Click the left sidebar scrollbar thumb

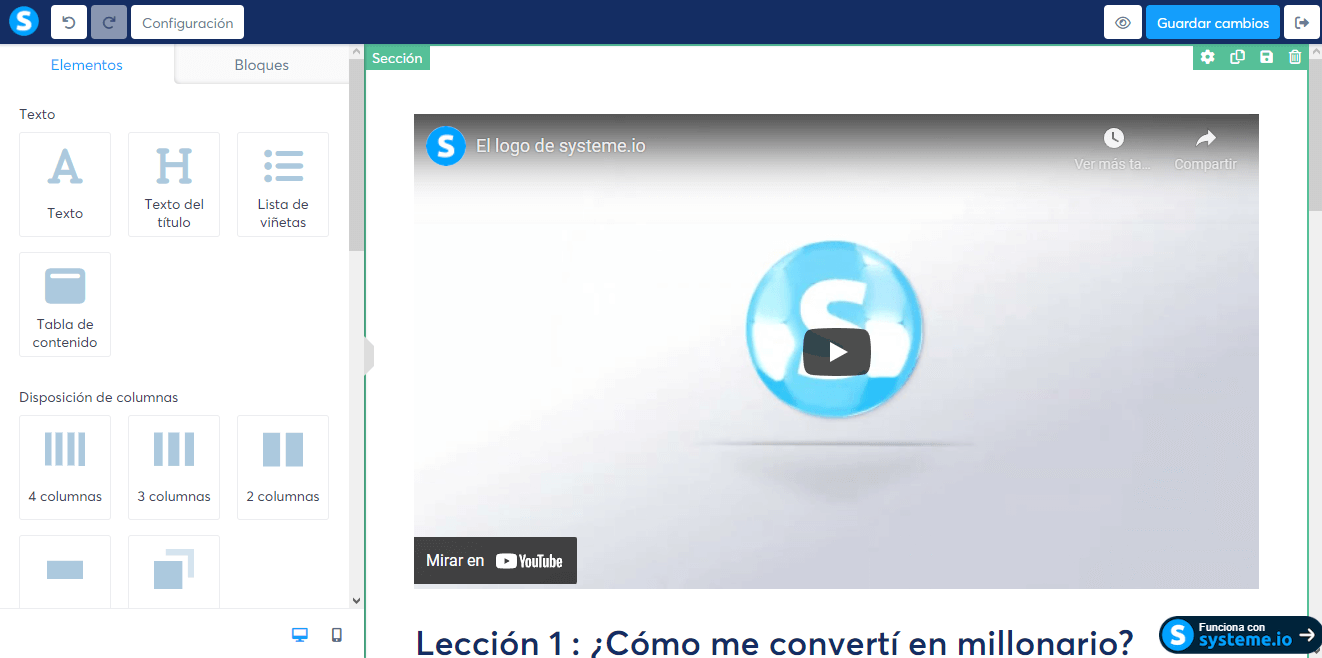357,155
